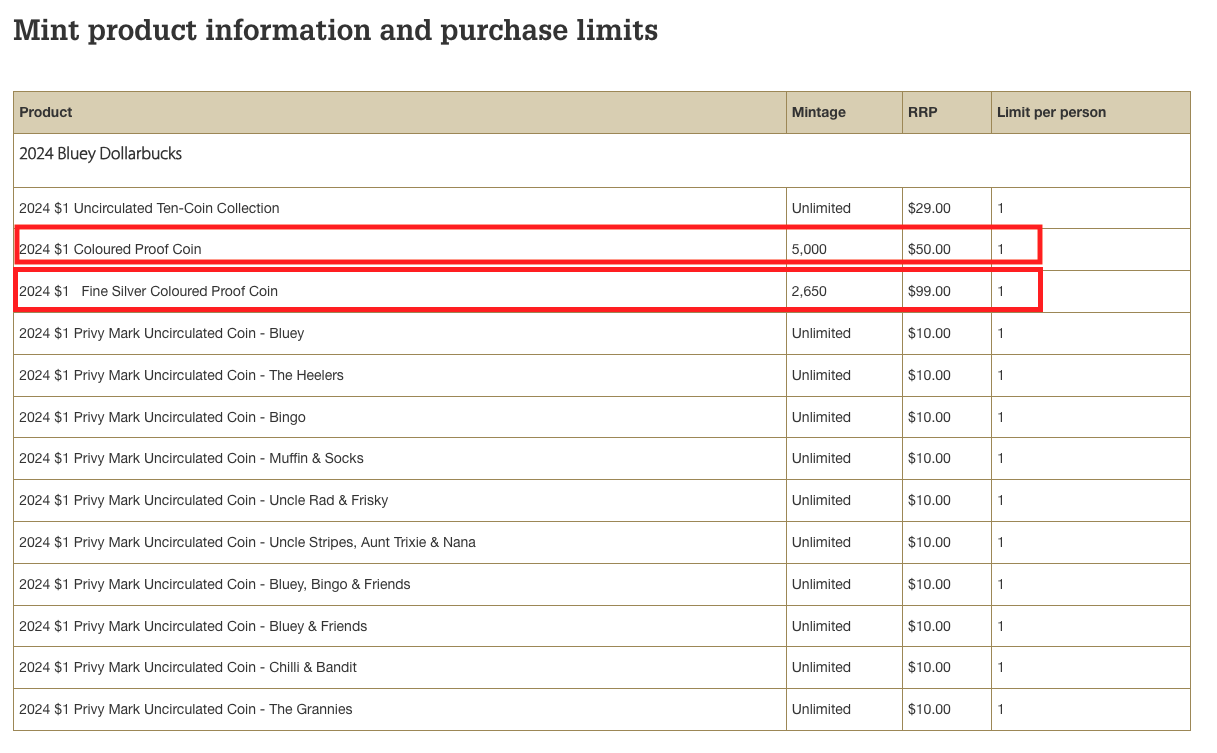Click the 'Bluey, Bingo & Friends' coin product name
This screenshot has width=1217, height=753.
(x=214, y=584)
